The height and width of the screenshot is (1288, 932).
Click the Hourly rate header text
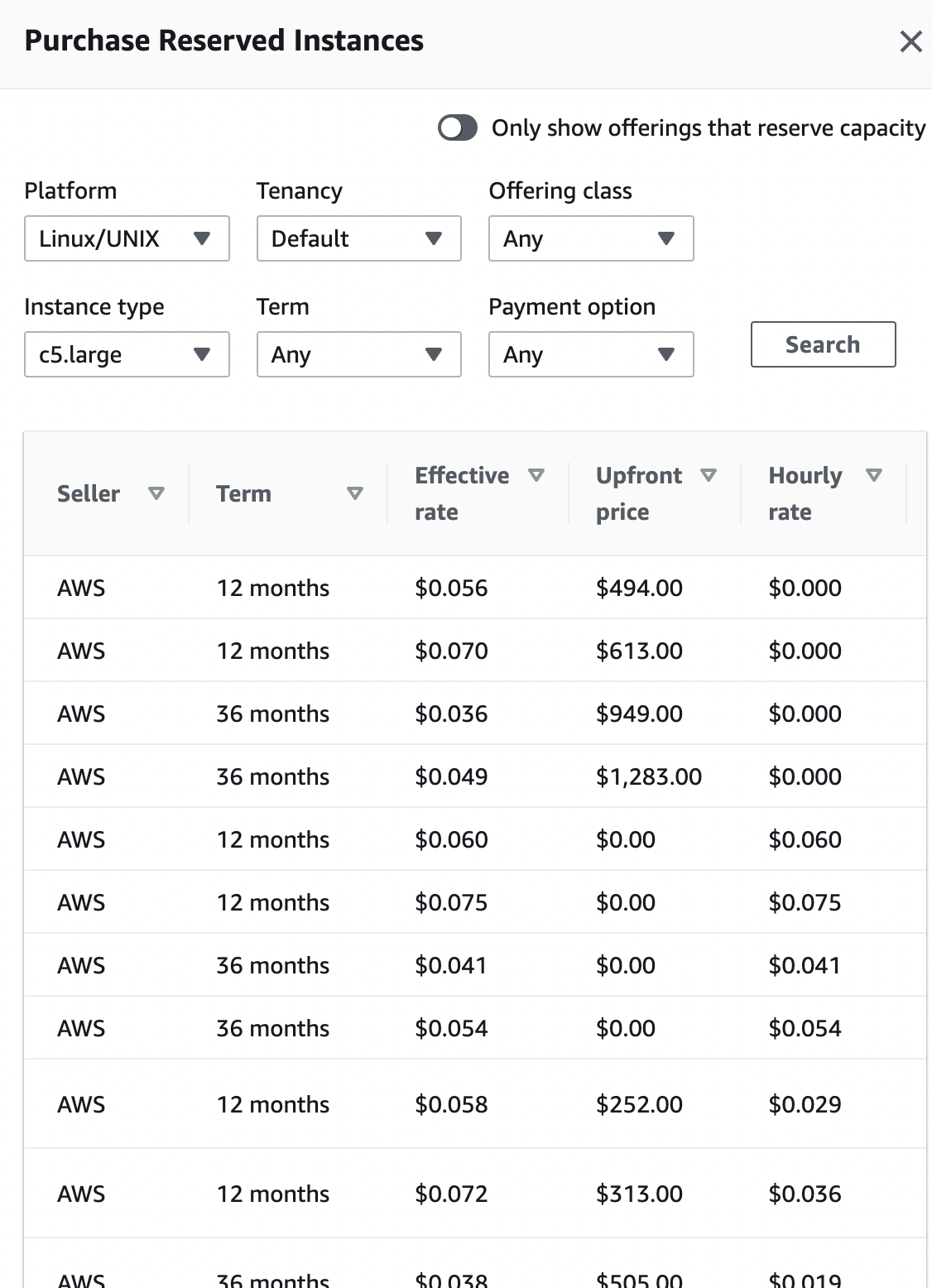[x=805, y=493]
